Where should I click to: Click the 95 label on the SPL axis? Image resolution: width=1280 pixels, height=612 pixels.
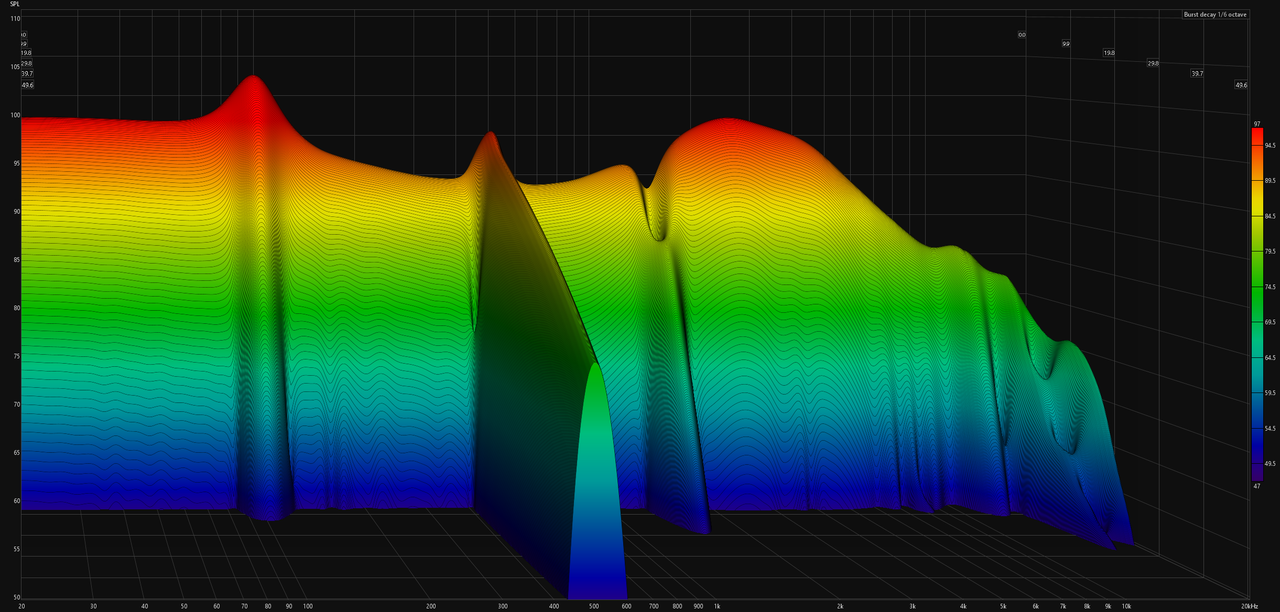click(x=16, y=163)
